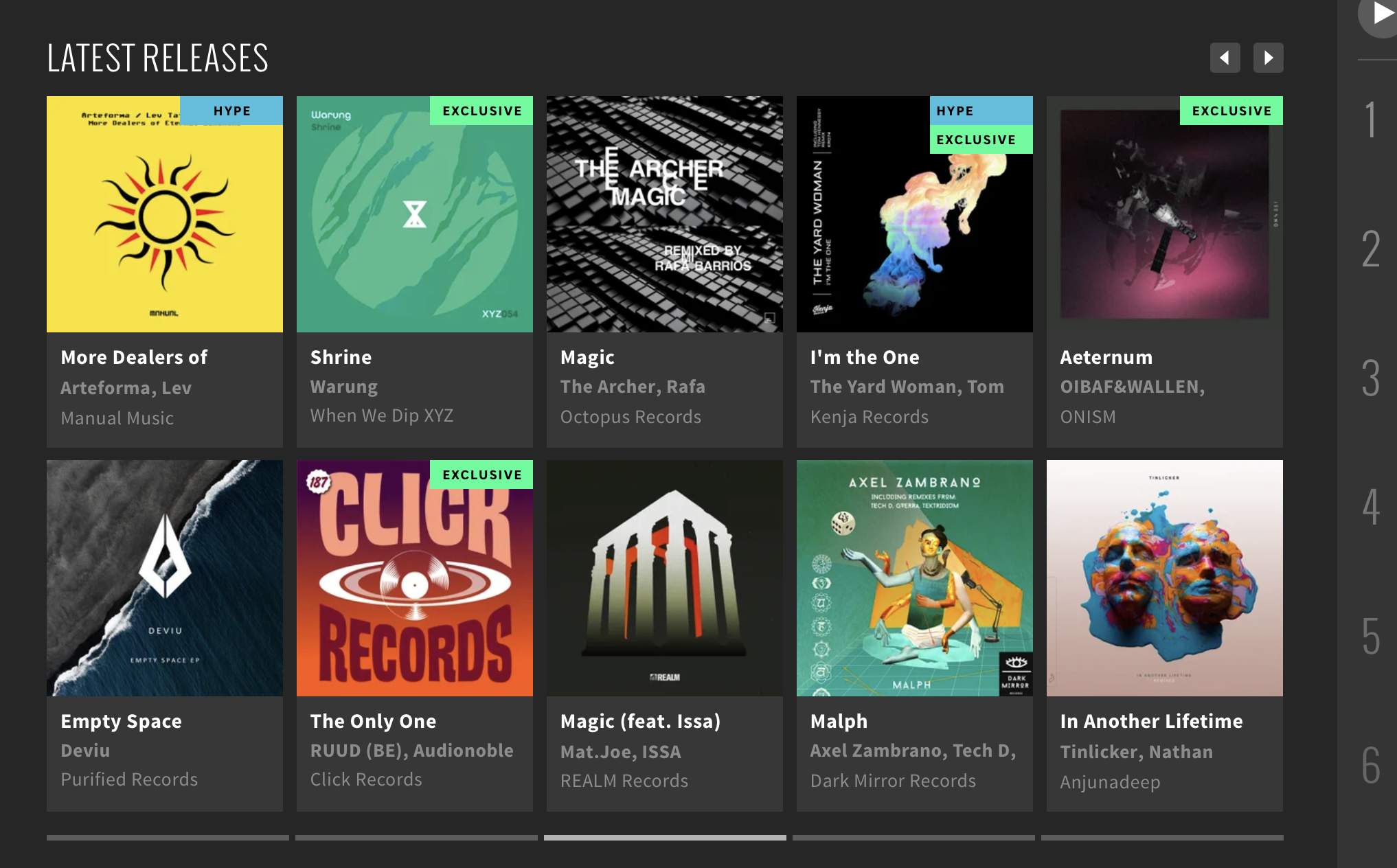The image size is (1397, 868).
Task: Open the Aeternum release cover
Action: [x=1165, y=214]
